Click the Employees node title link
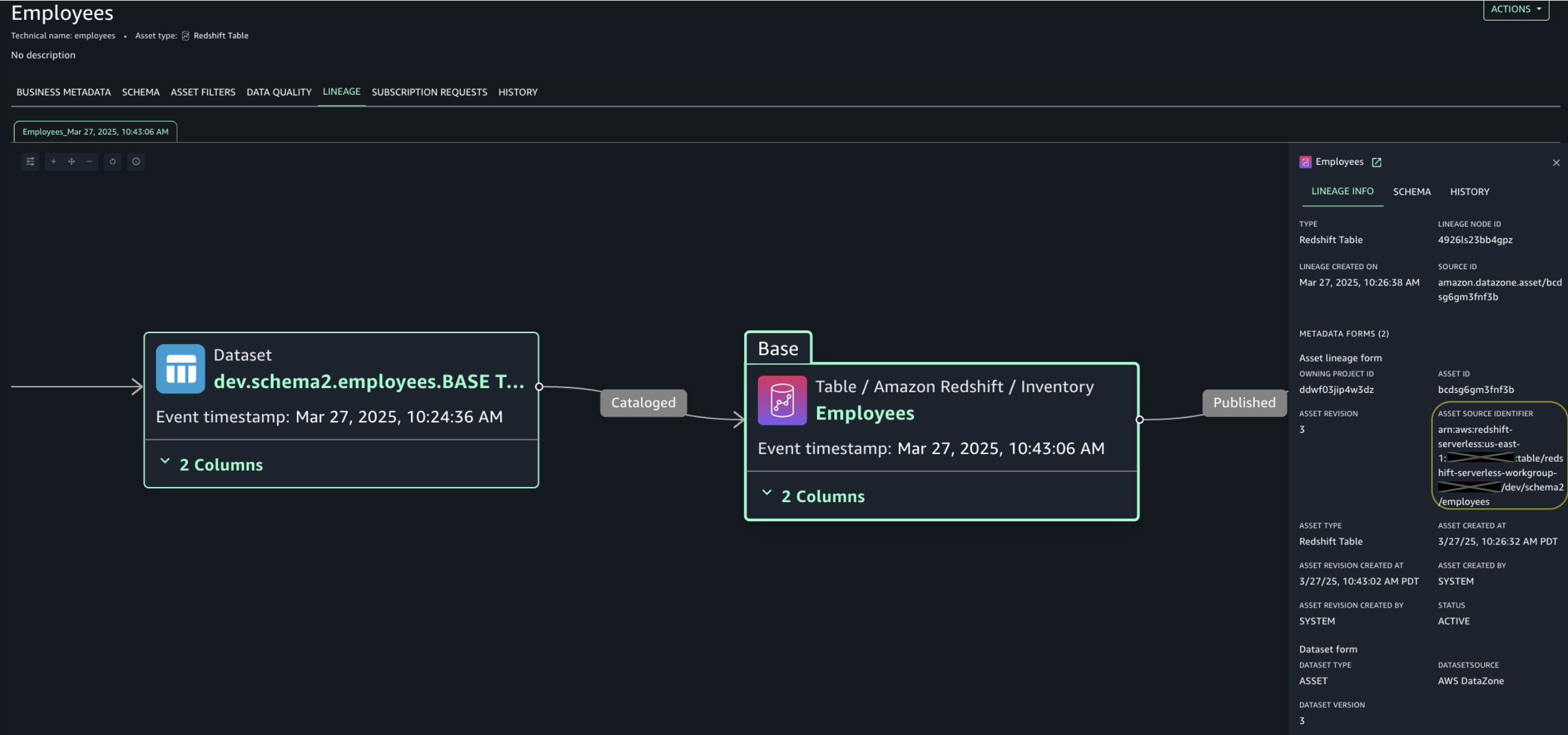1568x735 pixels. 865,414
